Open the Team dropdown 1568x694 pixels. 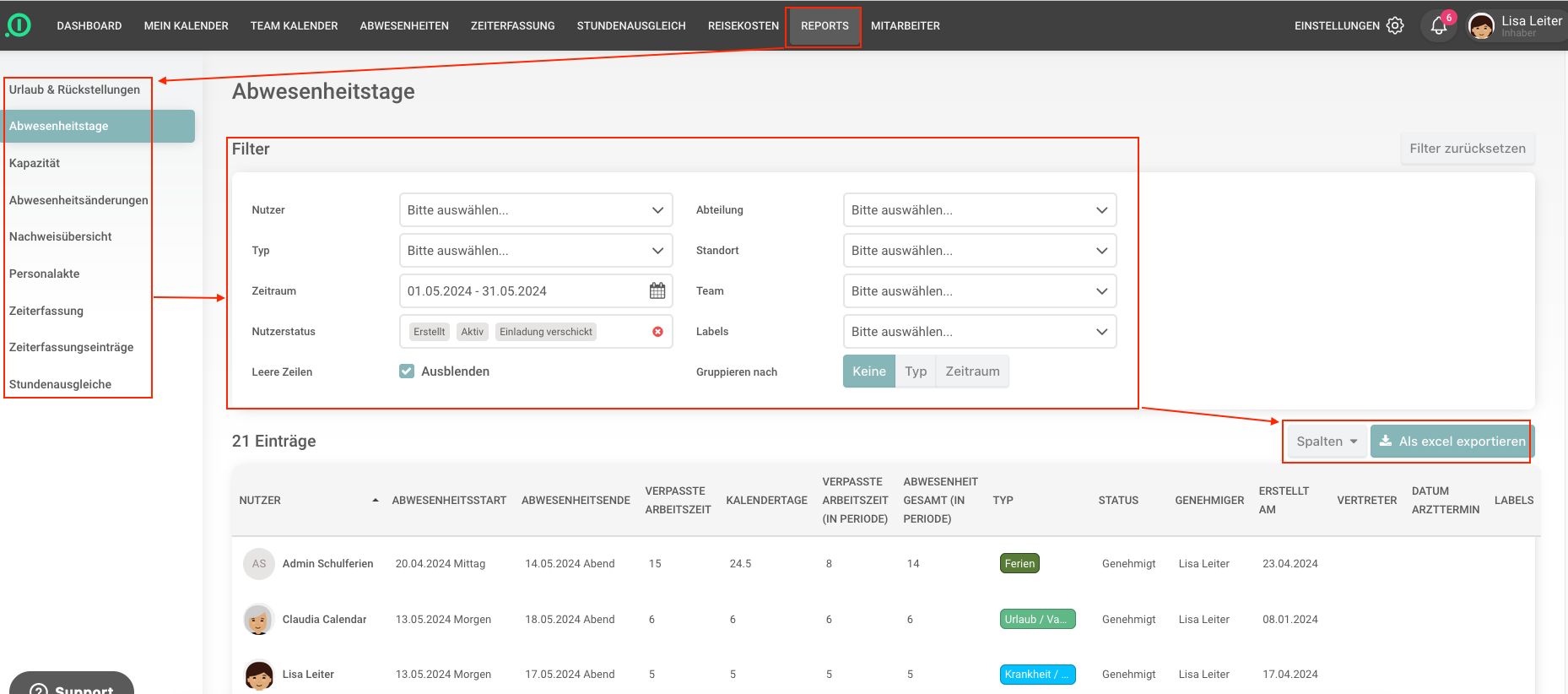[x=980, y=291]
